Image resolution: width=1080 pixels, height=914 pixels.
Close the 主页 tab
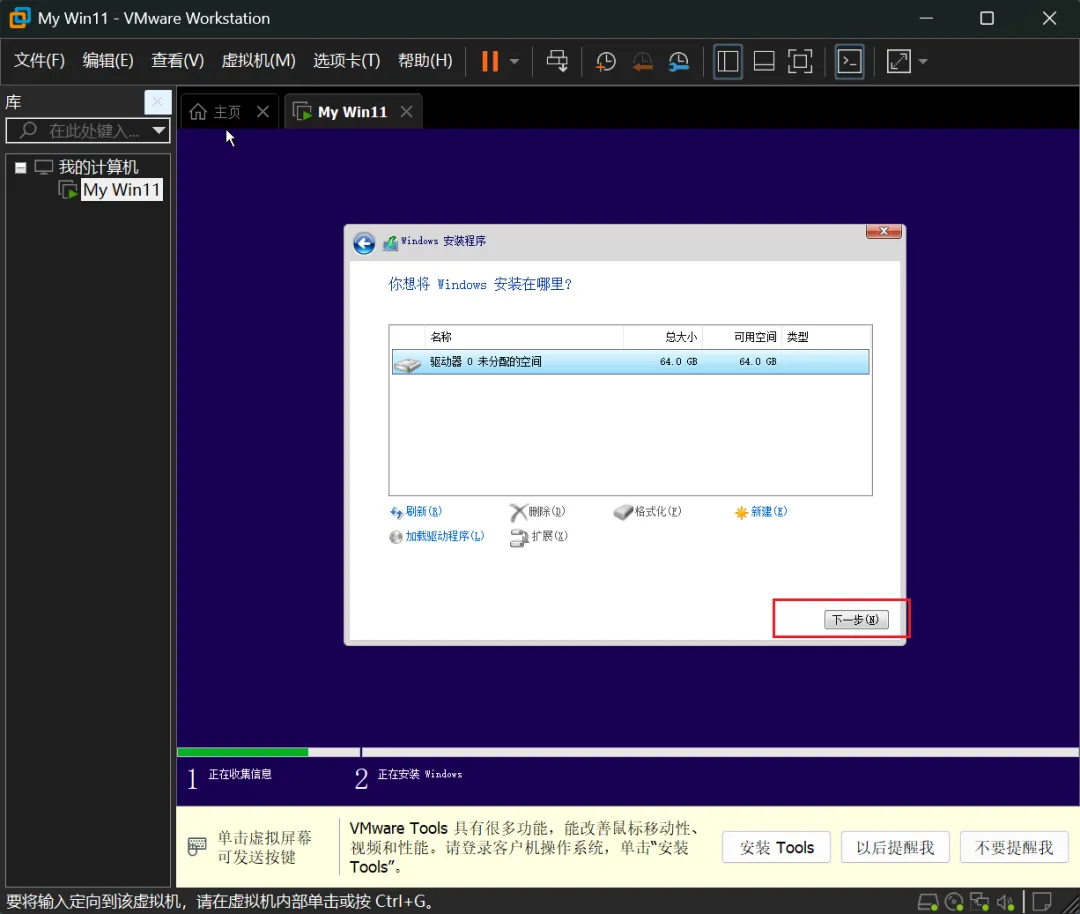263,112
